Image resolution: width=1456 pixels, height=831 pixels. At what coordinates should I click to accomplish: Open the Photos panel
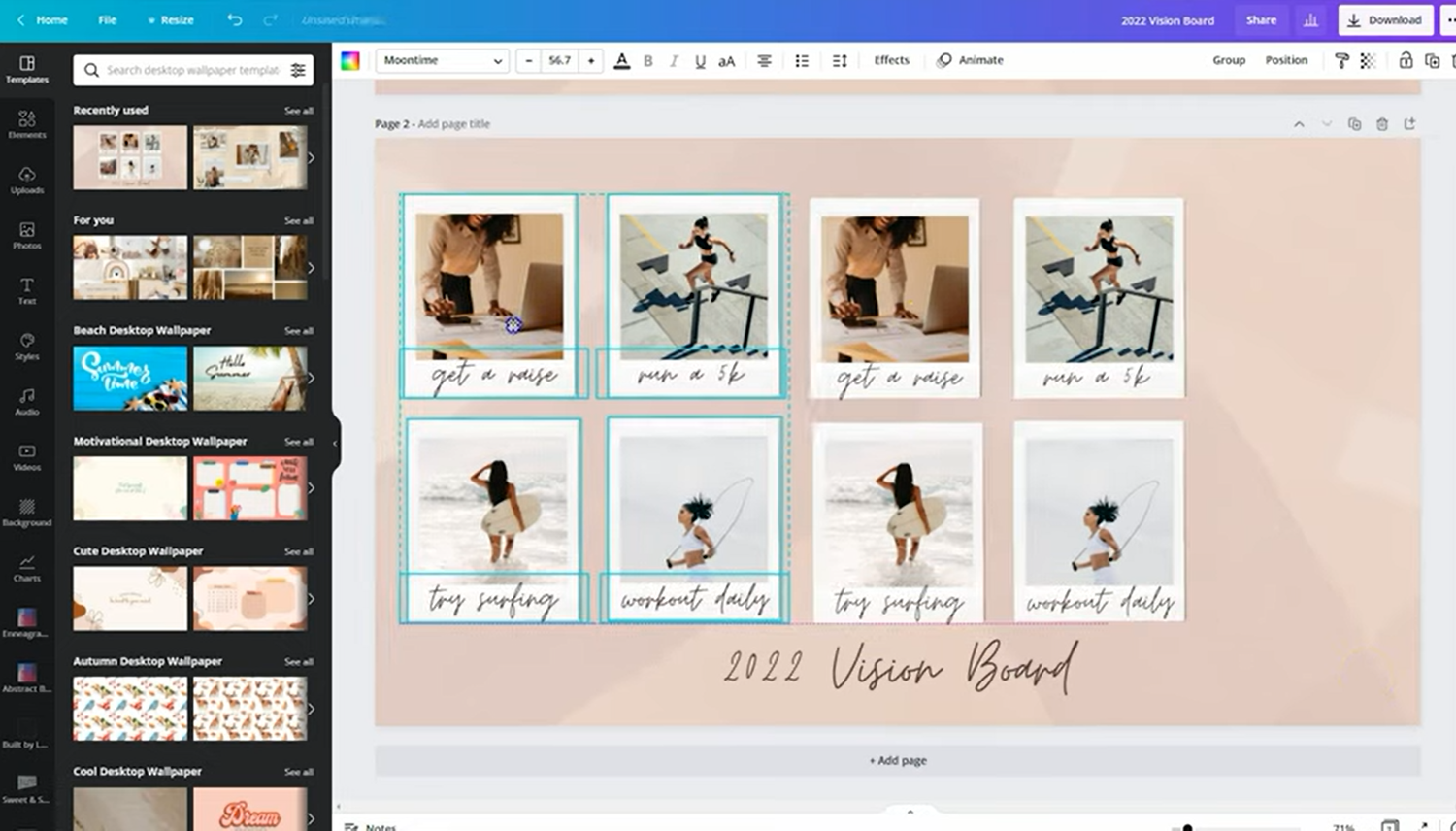coord(27,235)
